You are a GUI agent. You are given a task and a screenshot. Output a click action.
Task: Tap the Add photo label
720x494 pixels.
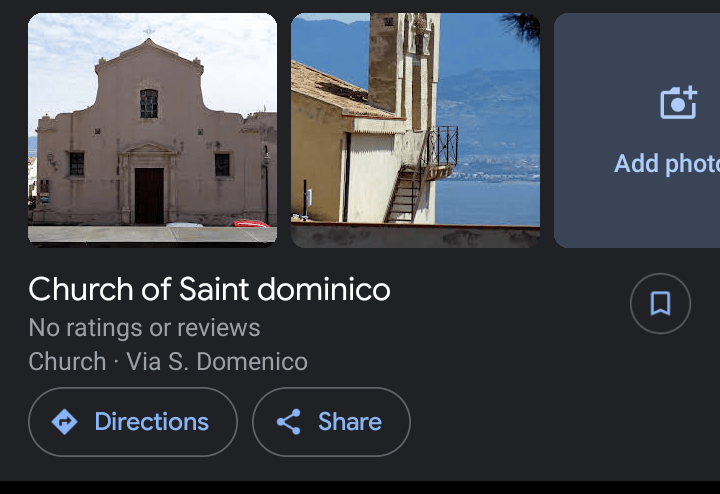[x=665, y=163]
